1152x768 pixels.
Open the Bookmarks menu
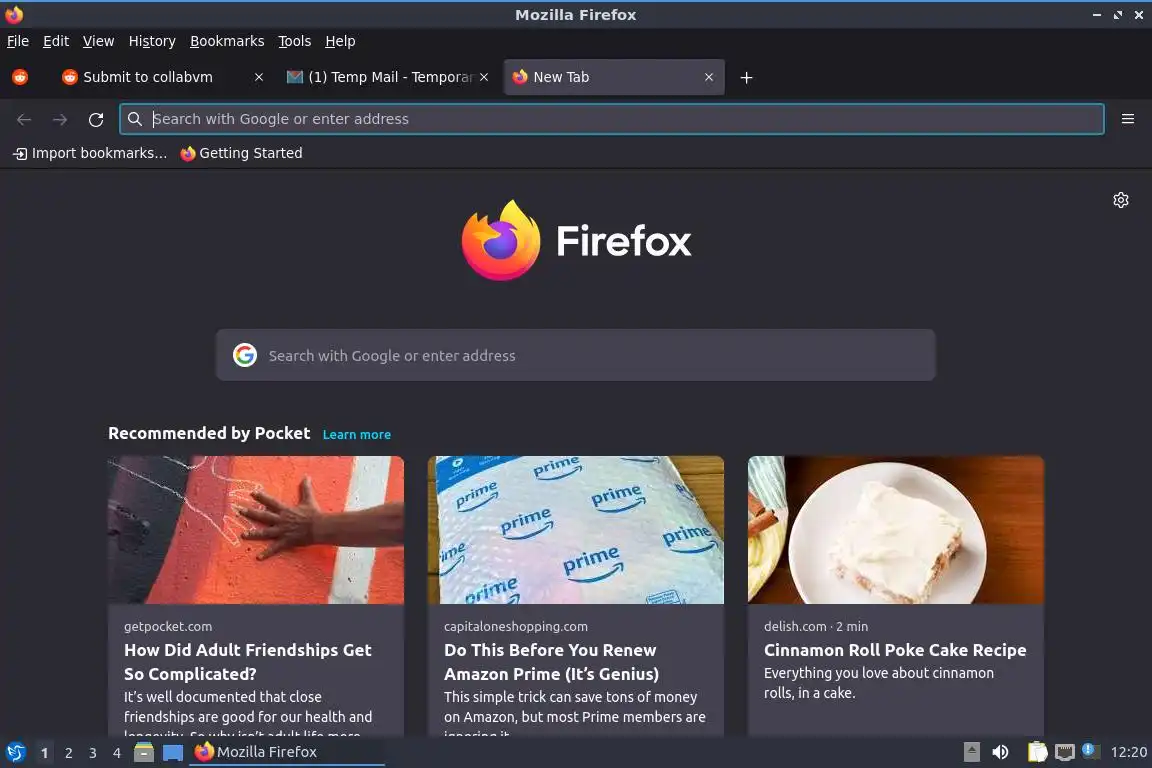tap(227, 41)
